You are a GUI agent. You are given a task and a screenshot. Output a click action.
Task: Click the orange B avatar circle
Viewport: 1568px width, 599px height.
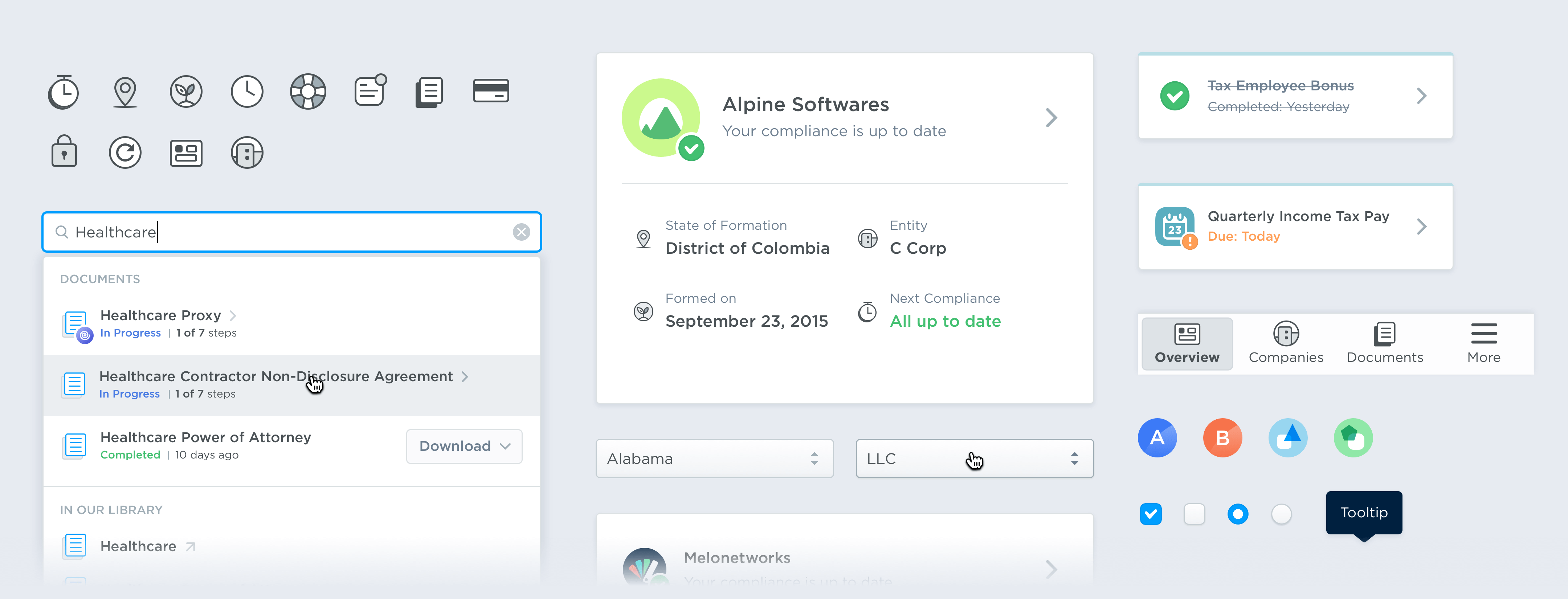[1222, 438]
